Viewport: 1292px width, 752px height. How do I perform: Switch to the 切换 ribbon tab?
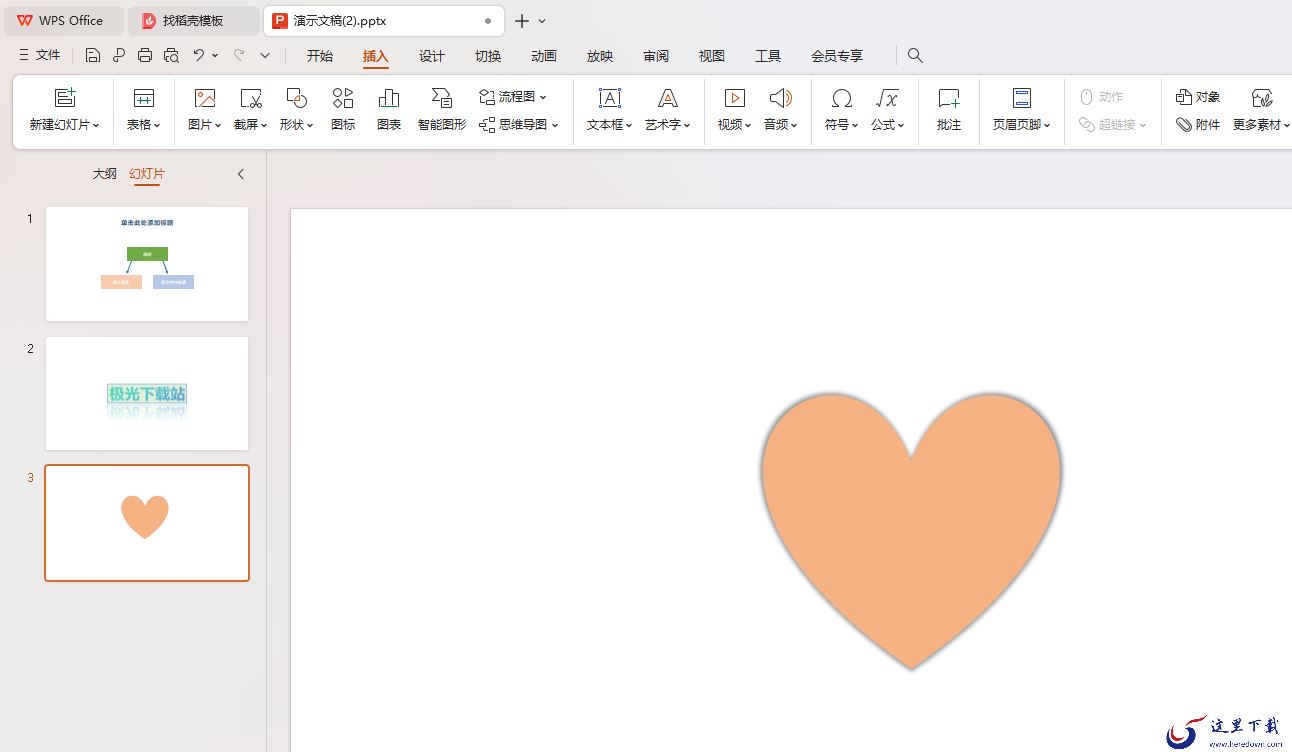point(488,56)
